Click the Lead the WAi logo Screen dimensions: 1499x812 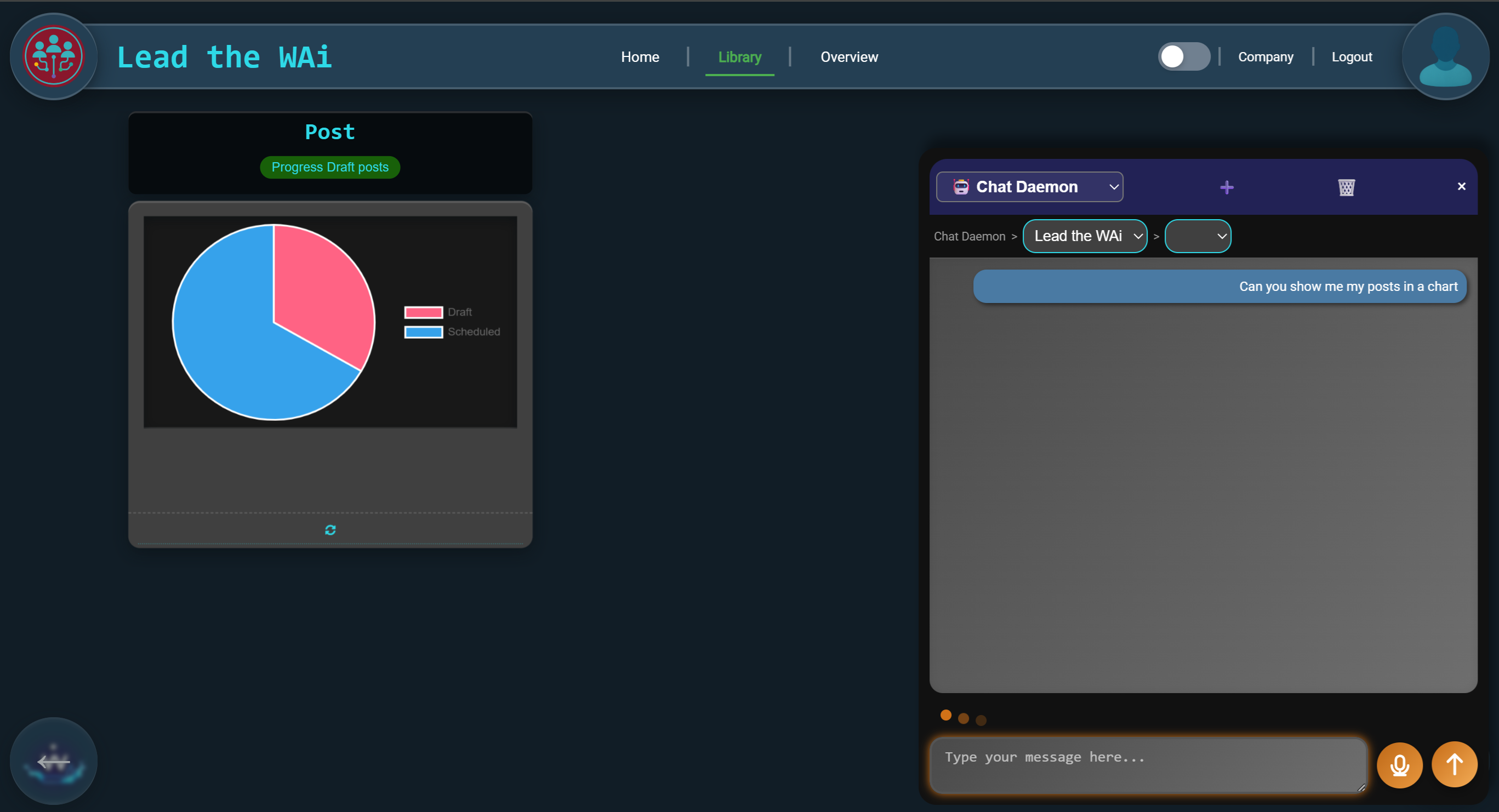54,56
